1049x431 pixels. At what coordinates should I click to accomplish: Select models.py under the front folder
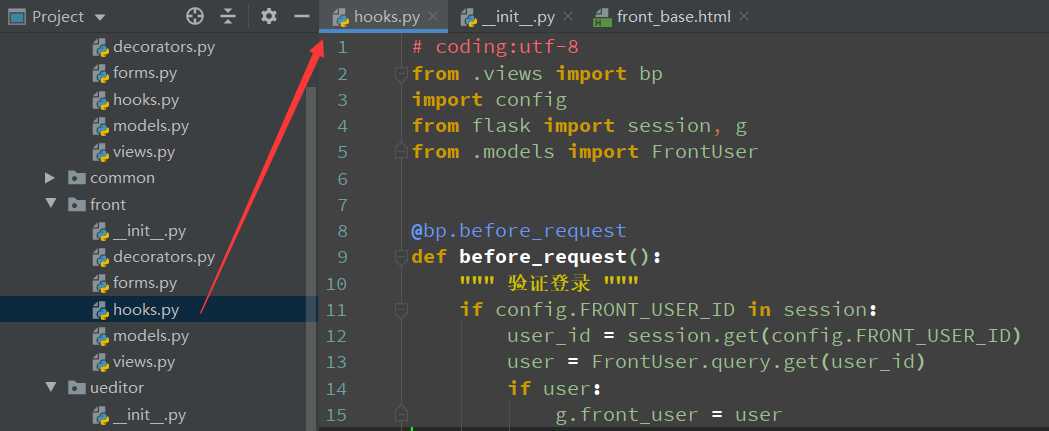(x=150, y=335)
